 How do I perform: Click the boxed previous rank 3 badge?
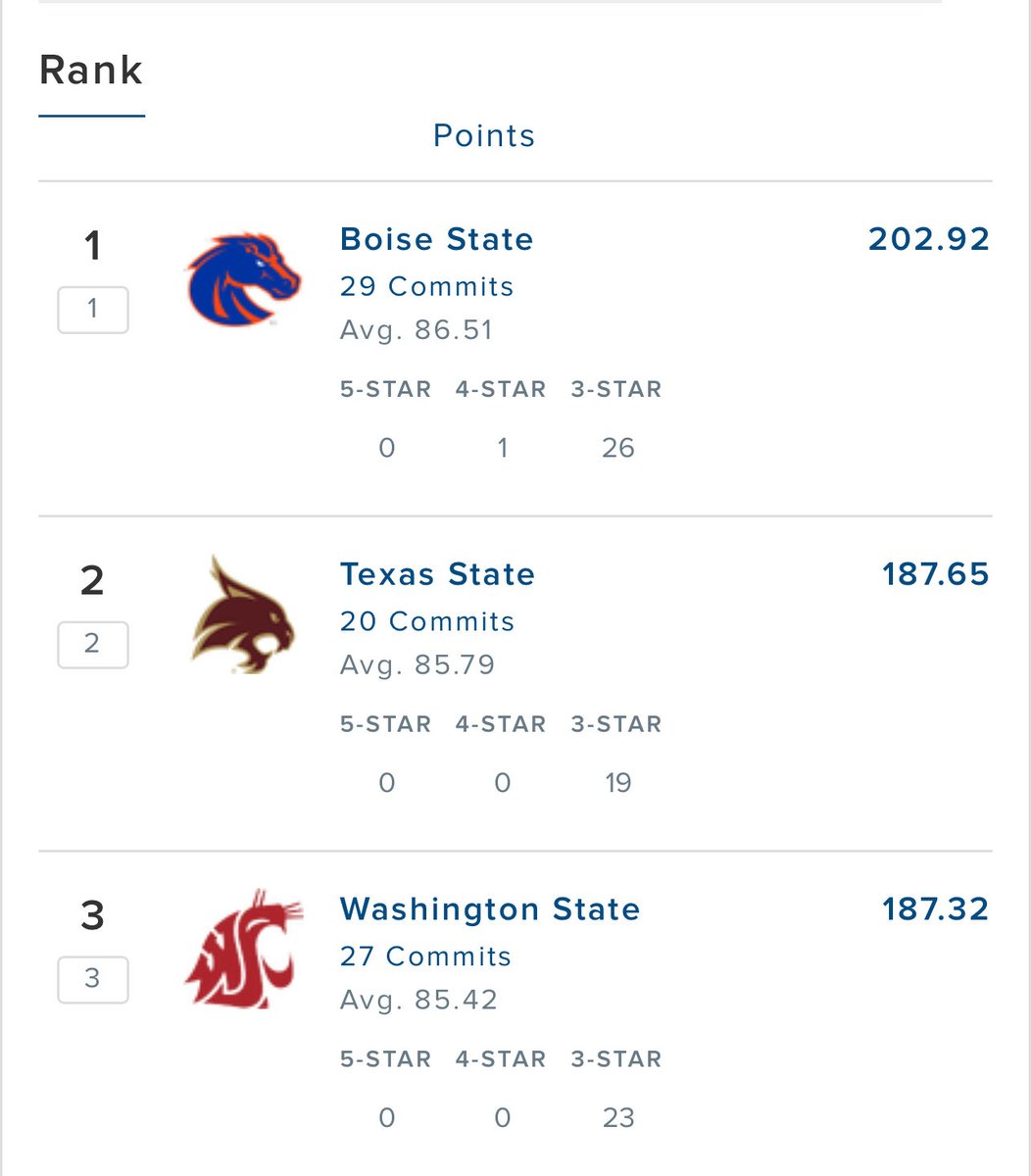[x=93, y=979]
